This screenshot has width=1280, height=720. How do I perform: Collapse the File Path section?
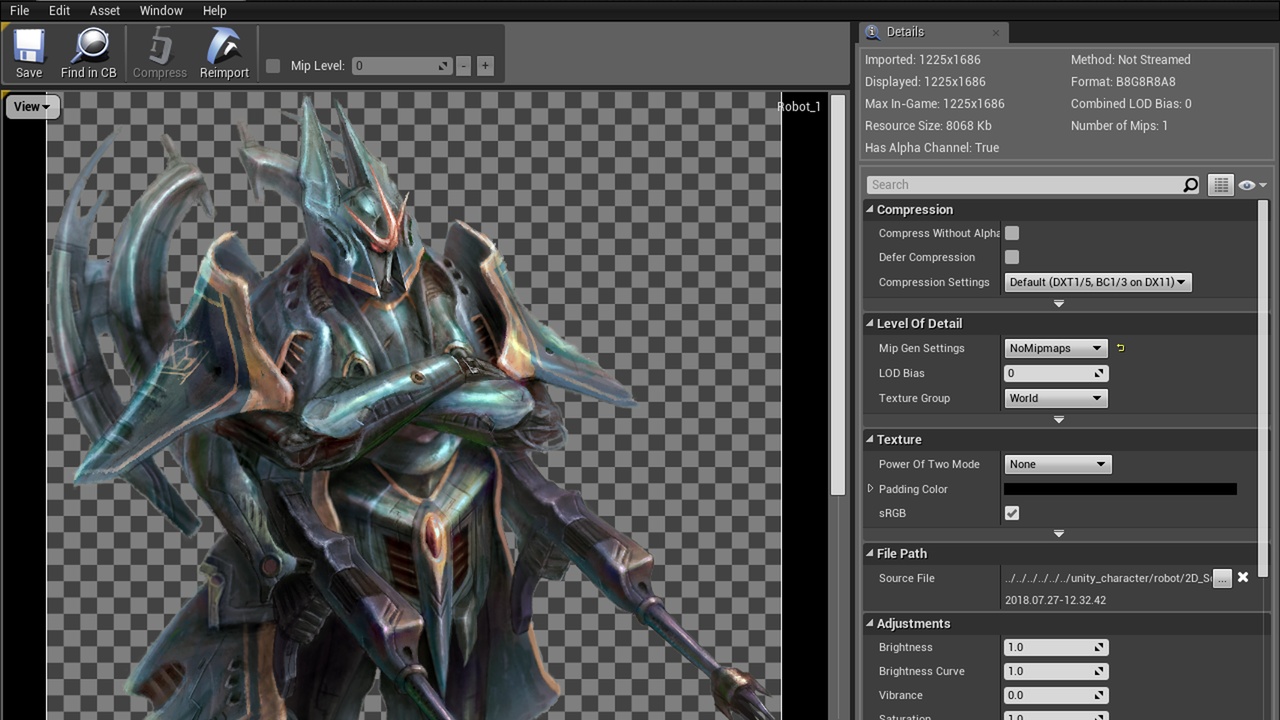tap(870, 554)
